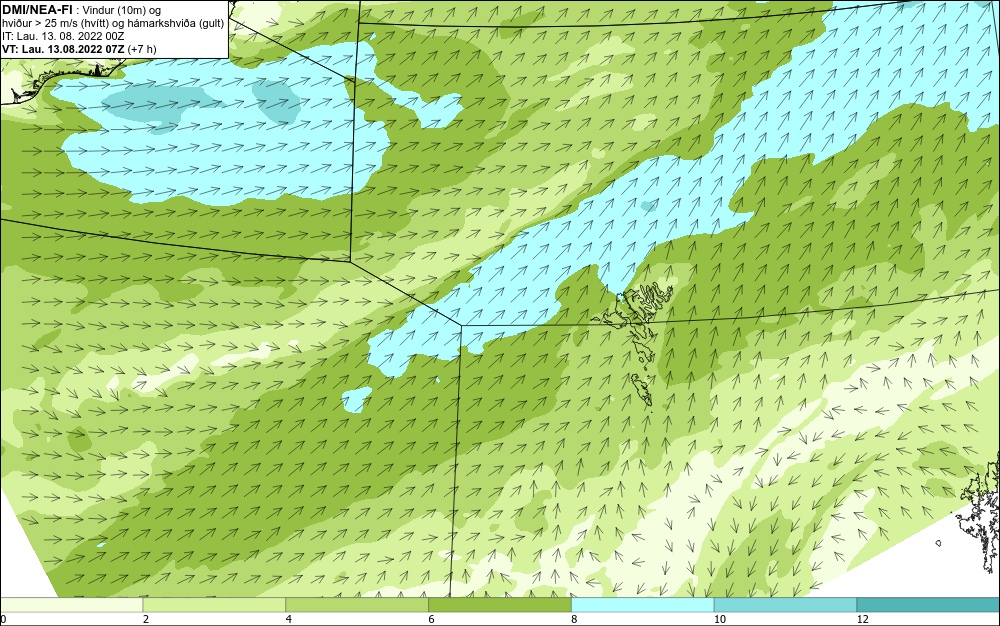Click the legend scale label '2'
Screen dimensions: 1000x626
pos(146,619)
